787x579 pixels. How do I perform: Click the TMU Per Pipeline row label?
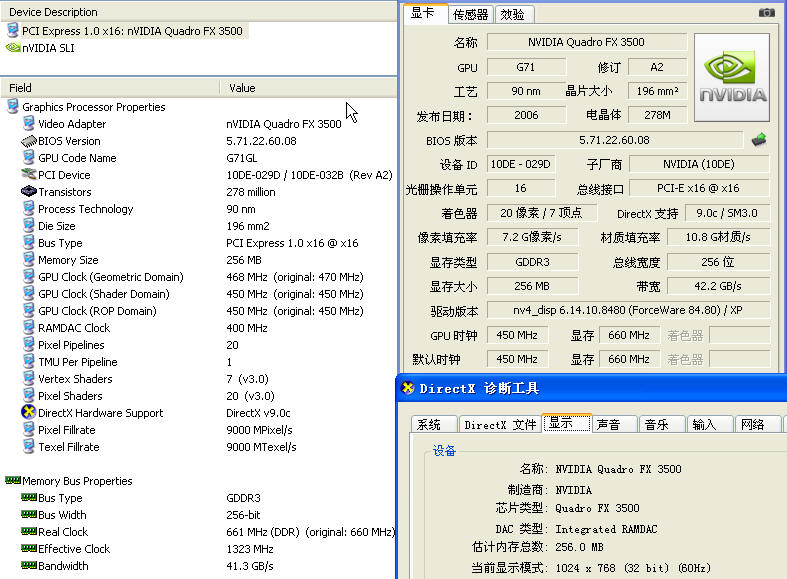78,362
